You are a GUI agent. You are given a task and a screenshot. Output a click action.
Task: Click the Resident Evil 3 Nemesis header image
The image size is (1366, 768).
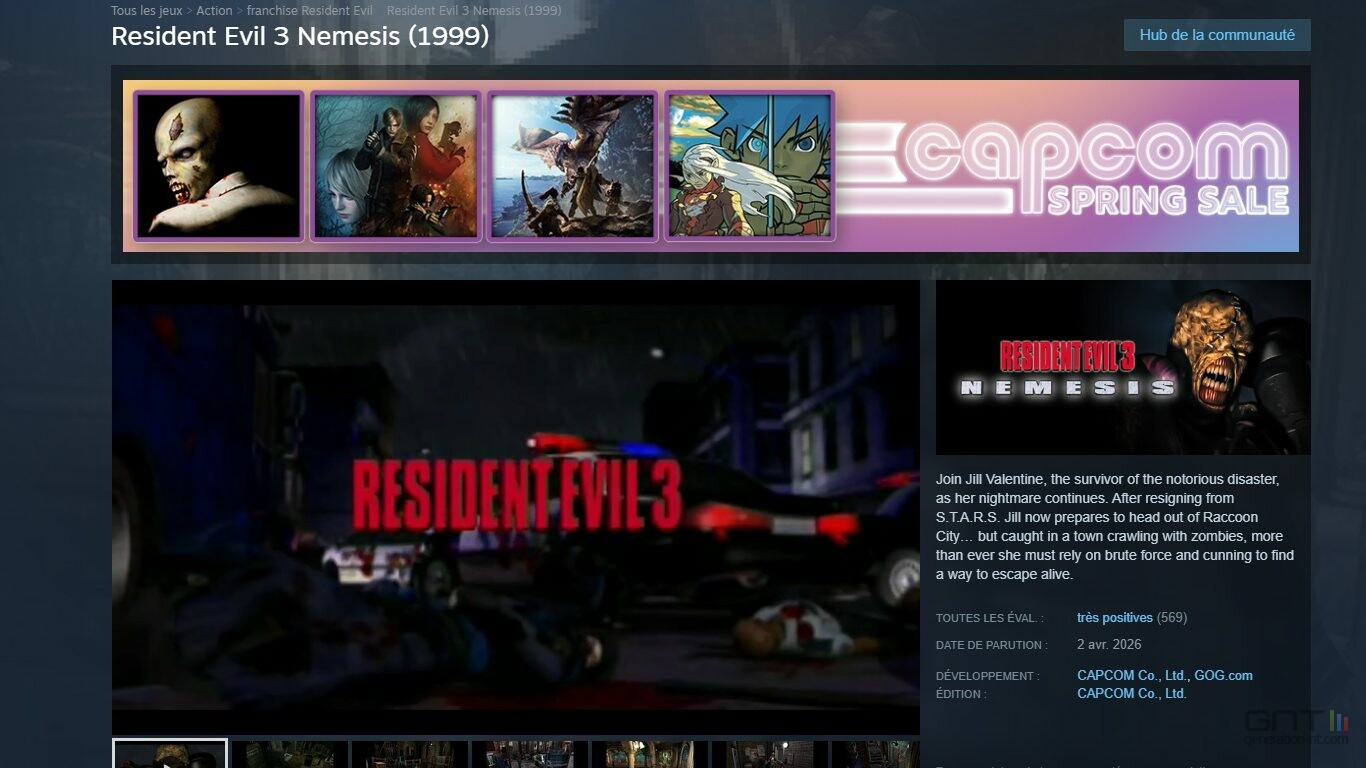[1122, 368]
